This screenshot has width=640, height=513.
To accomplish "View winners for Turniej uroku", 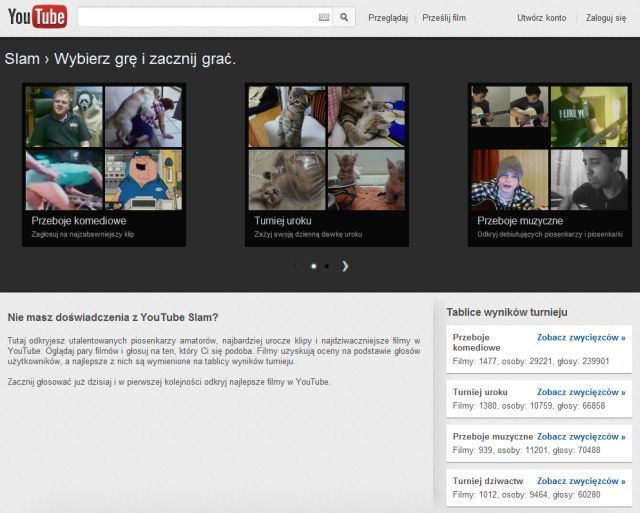I will click(581, 394).
